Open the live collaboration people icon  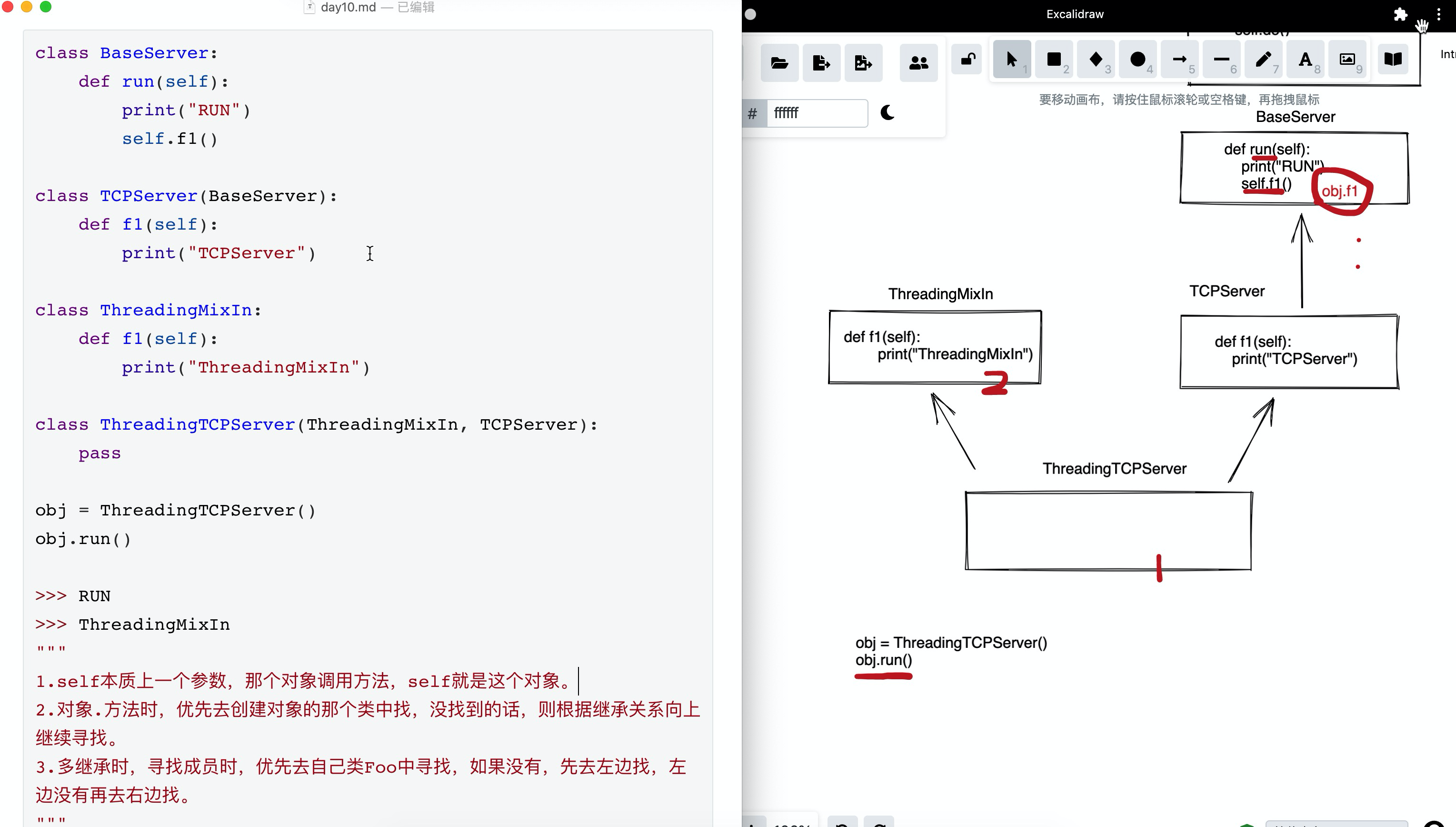pyautogui.click(x=918, y=62)
